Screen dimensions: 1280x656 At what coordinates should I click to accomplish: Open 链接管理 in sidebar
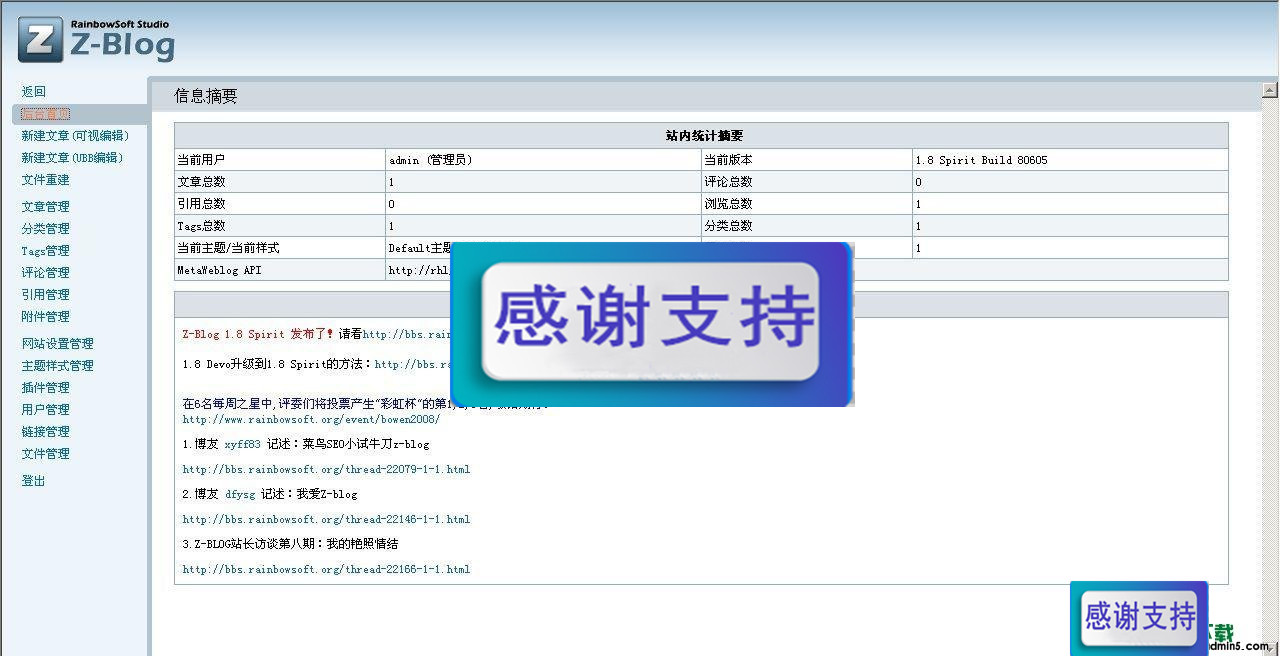point(46,432)
